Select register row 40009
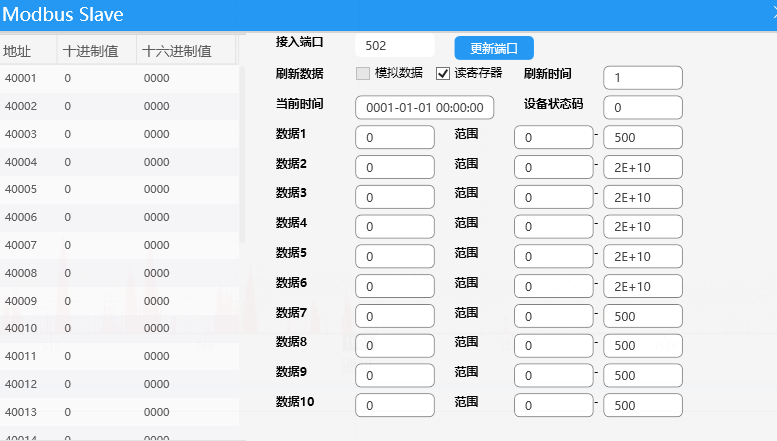Viewport: 777px width, 441px height. coord(119,301)
